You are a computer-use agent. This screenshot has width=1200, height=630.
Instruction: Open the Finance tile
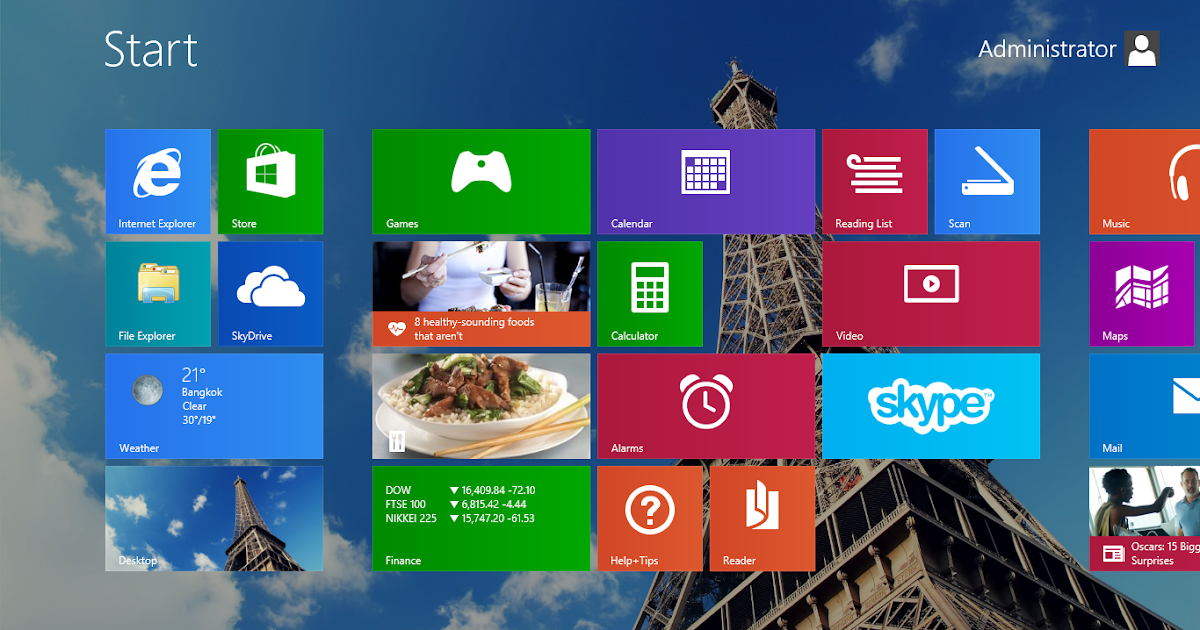[x=481, y=518]
